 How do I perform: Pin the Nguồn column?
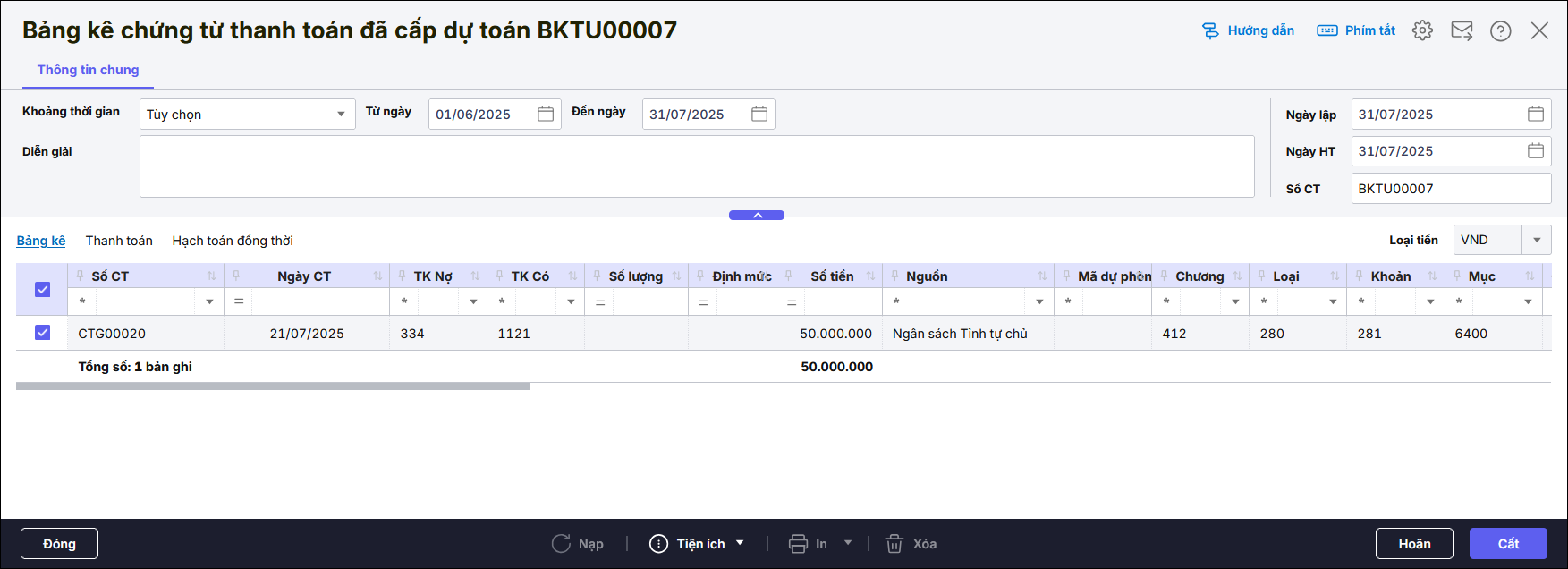click(895, 276)
